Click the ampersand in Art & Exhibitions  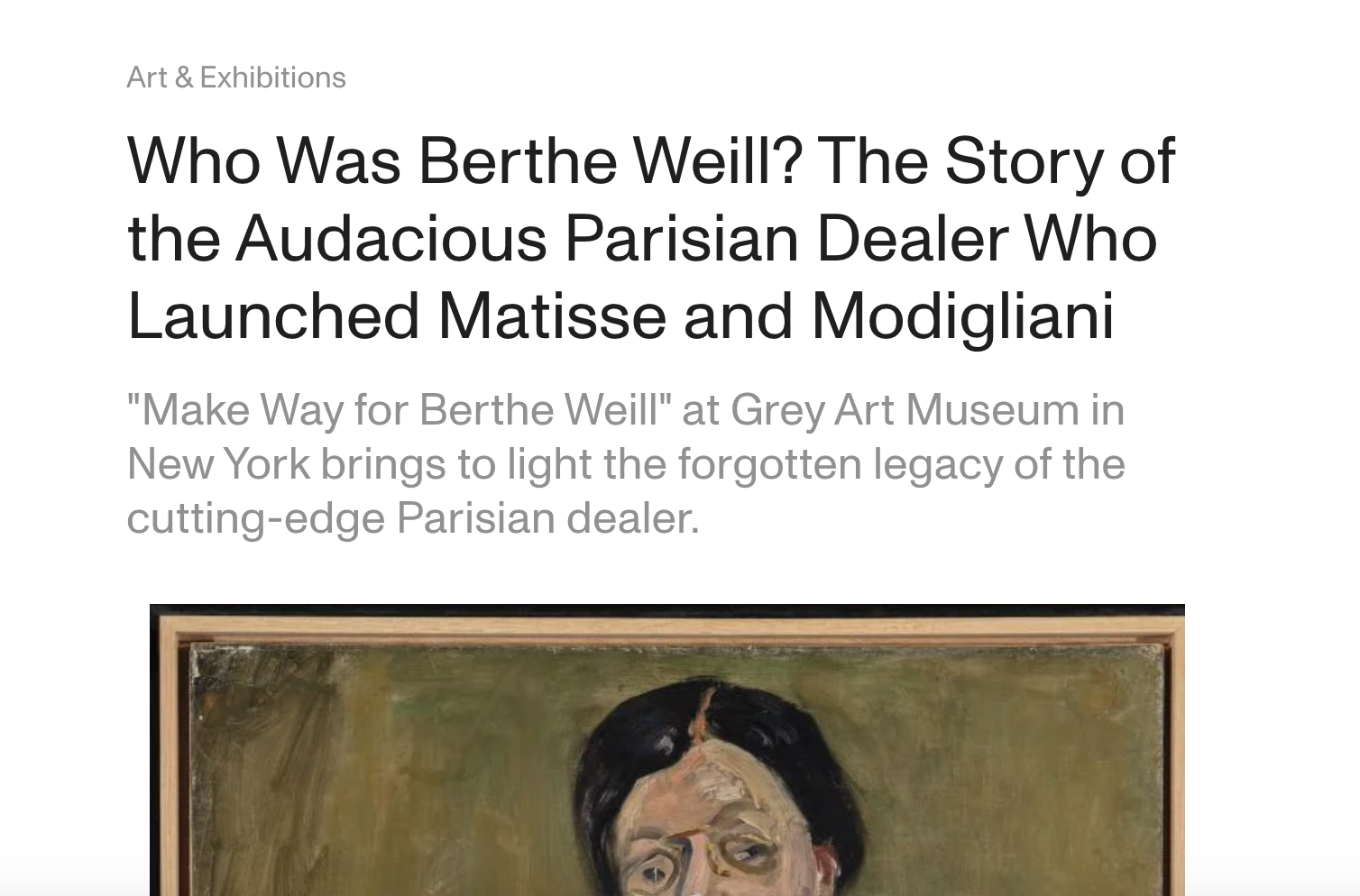pos(184,78)
